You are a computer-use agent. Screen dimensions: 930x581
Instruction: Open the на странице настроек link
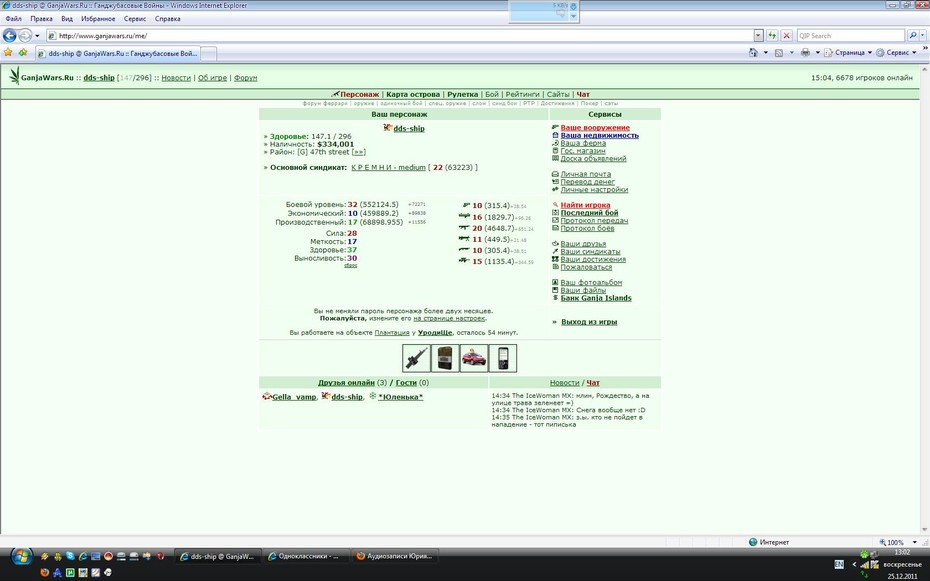(x=449, y=318)
